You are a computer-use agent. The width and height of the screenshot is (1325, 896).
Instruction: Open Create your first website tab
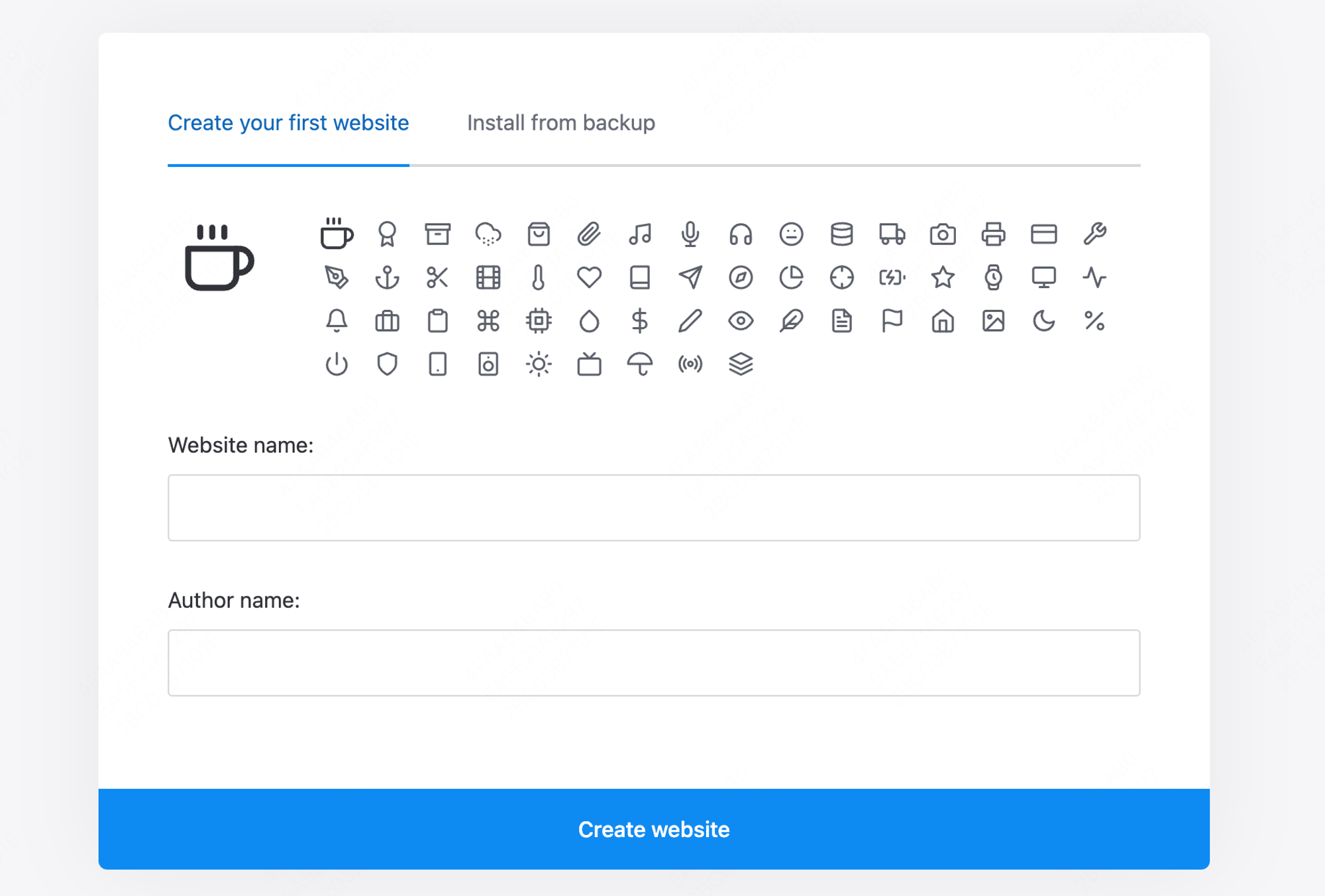pyautogui.click(x=288, y=123)
